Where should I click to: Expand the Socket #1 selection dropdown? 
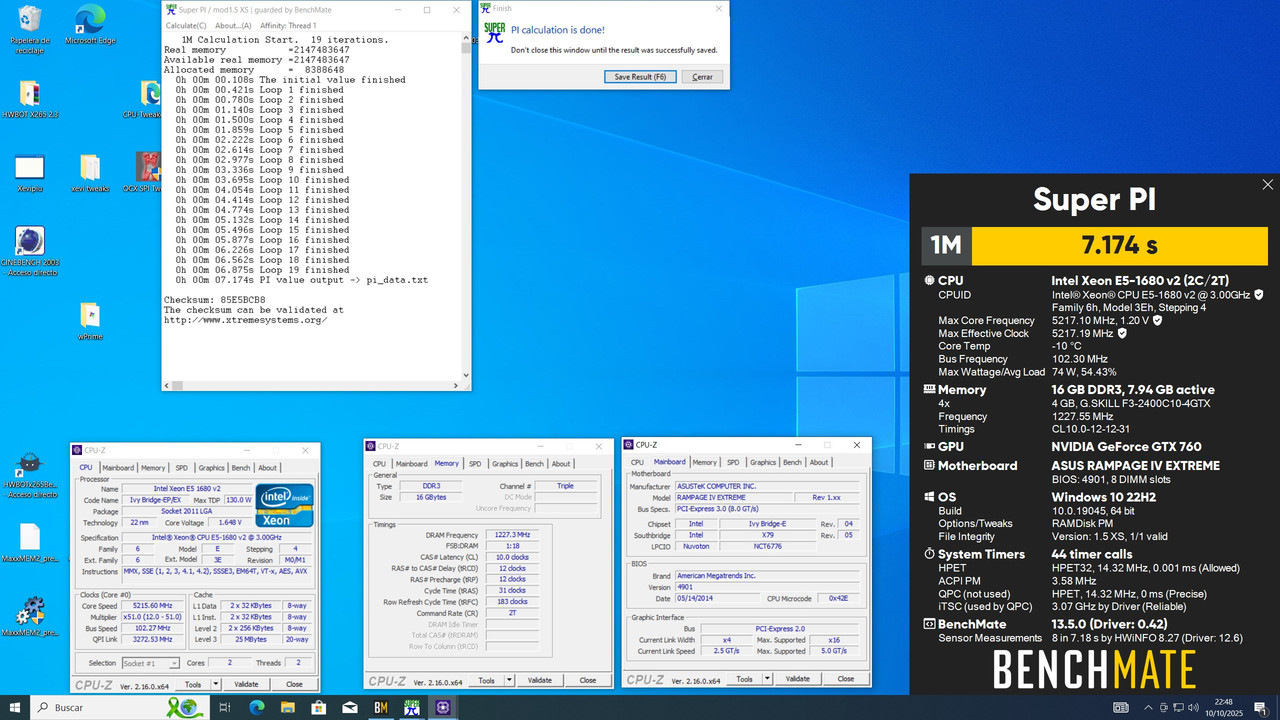tap(174, 663)
